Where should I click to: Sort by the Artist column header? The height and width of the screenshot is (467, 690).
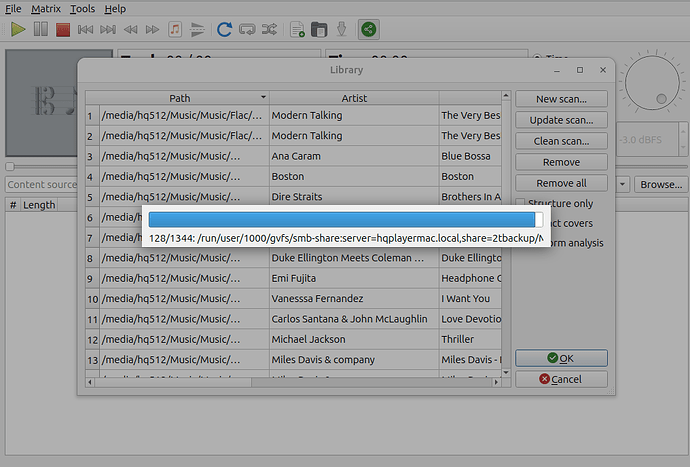[354, 98]
